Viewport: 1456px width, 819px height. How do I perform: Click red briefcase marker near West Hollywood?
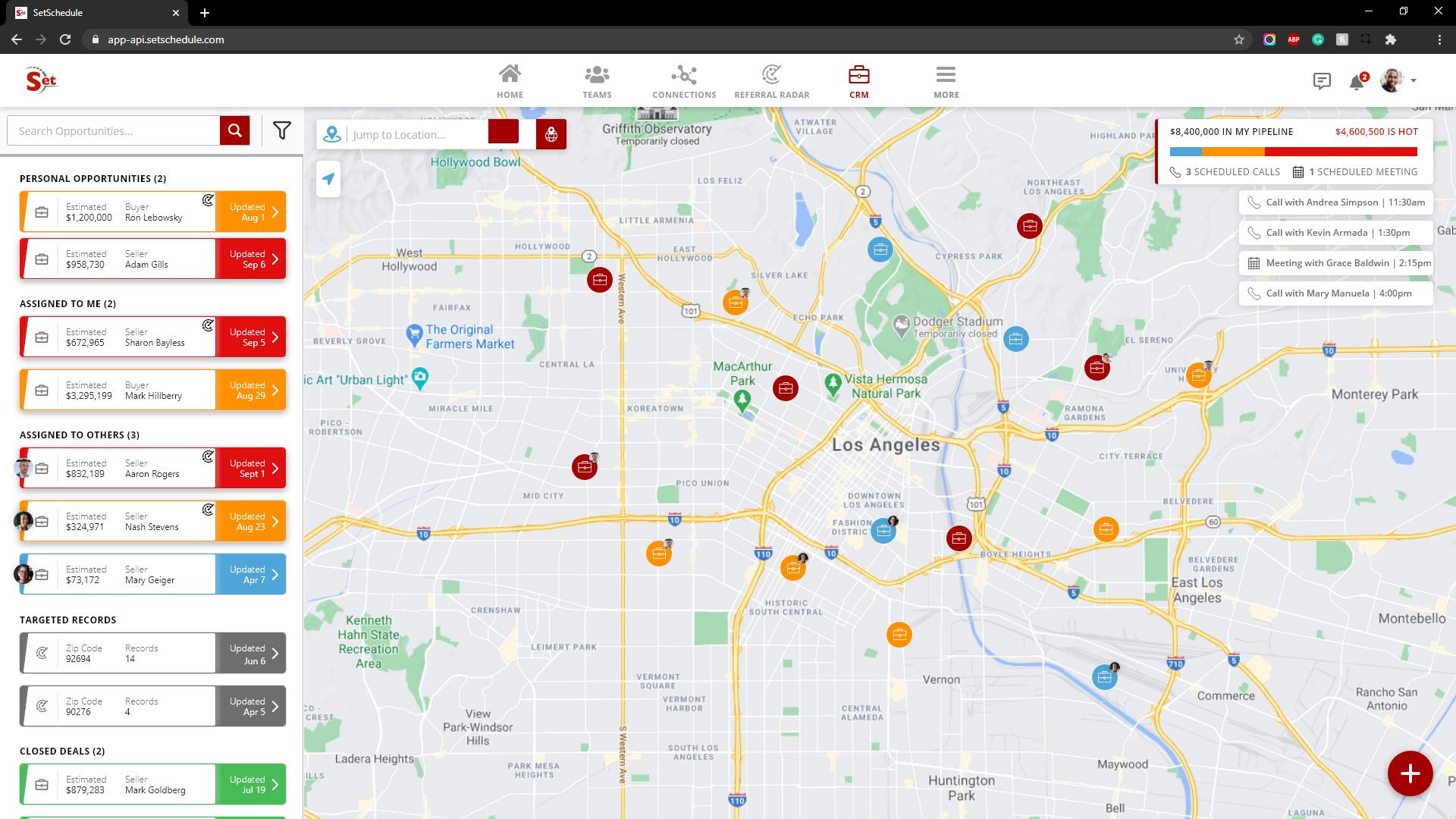pos(600,280)
